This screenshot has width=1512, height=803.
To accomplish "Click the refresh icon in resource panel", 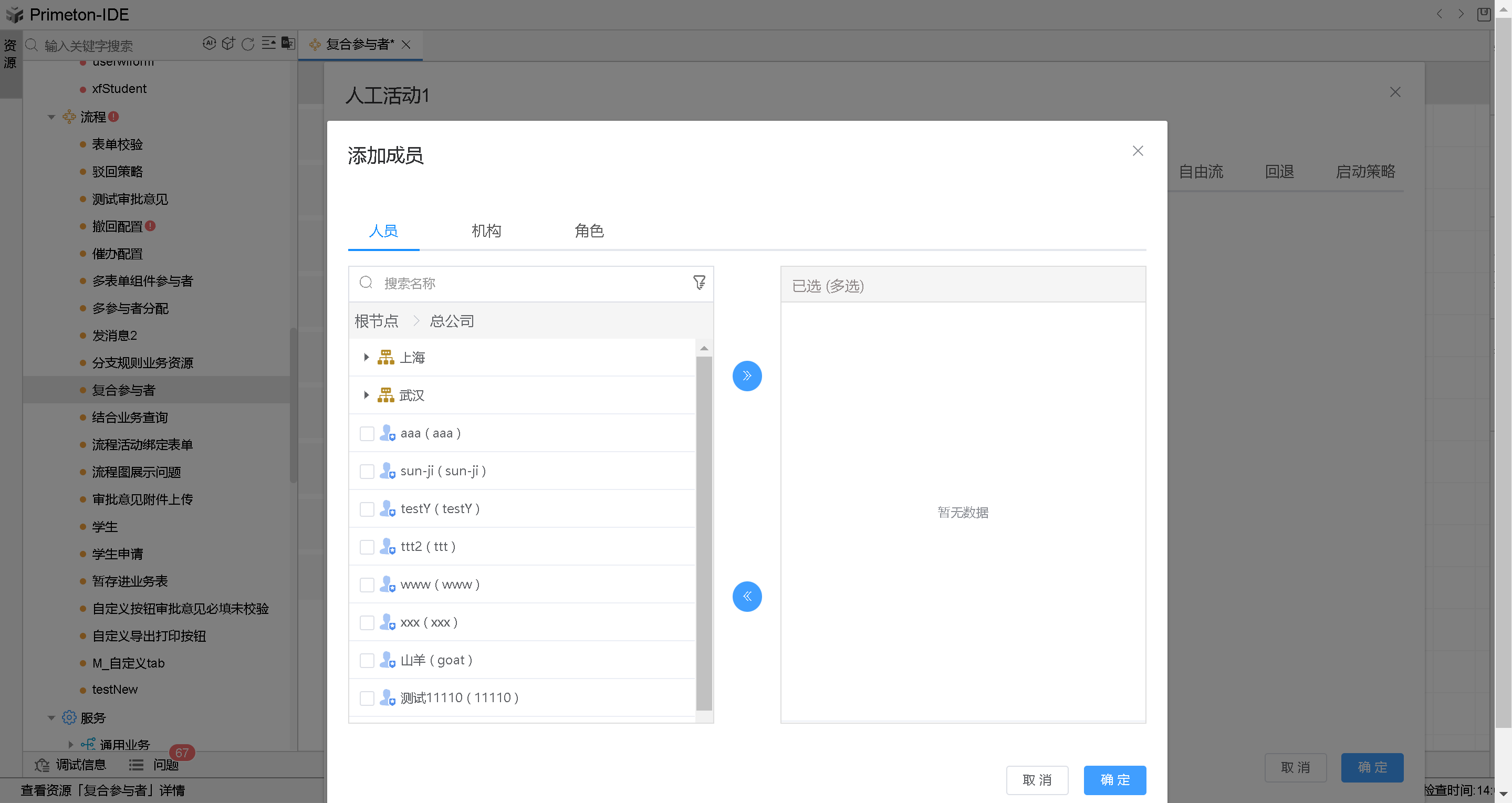I will coord(248,44).
